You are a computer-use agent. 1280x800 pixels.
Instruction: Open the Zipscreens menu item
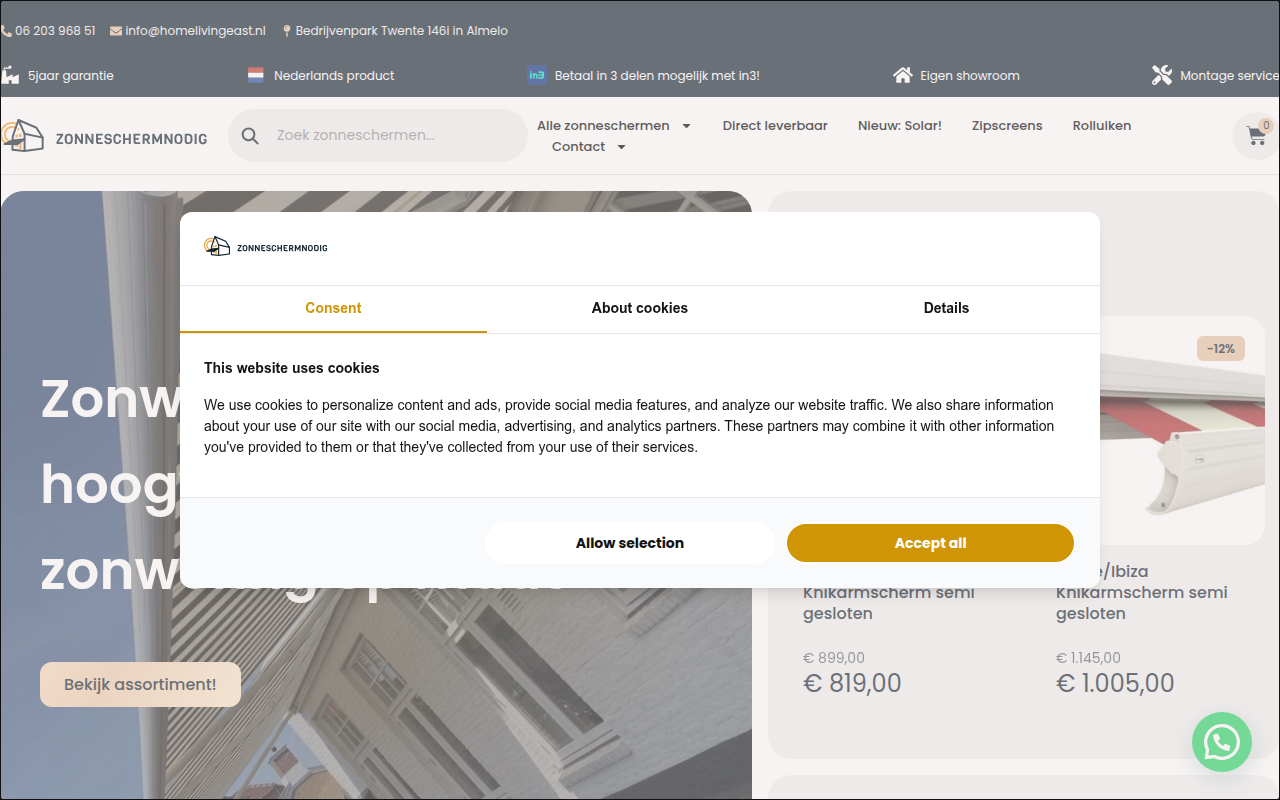(x=1007, y=126)
